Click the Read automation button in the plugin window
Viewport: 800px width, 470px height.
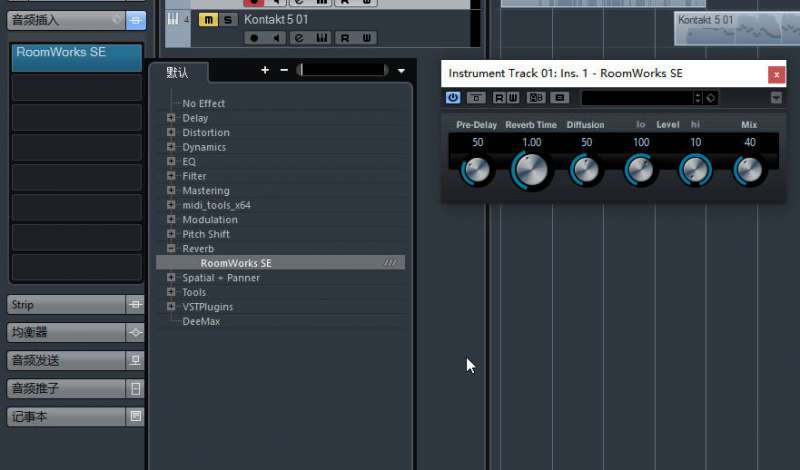pos(497,97)
